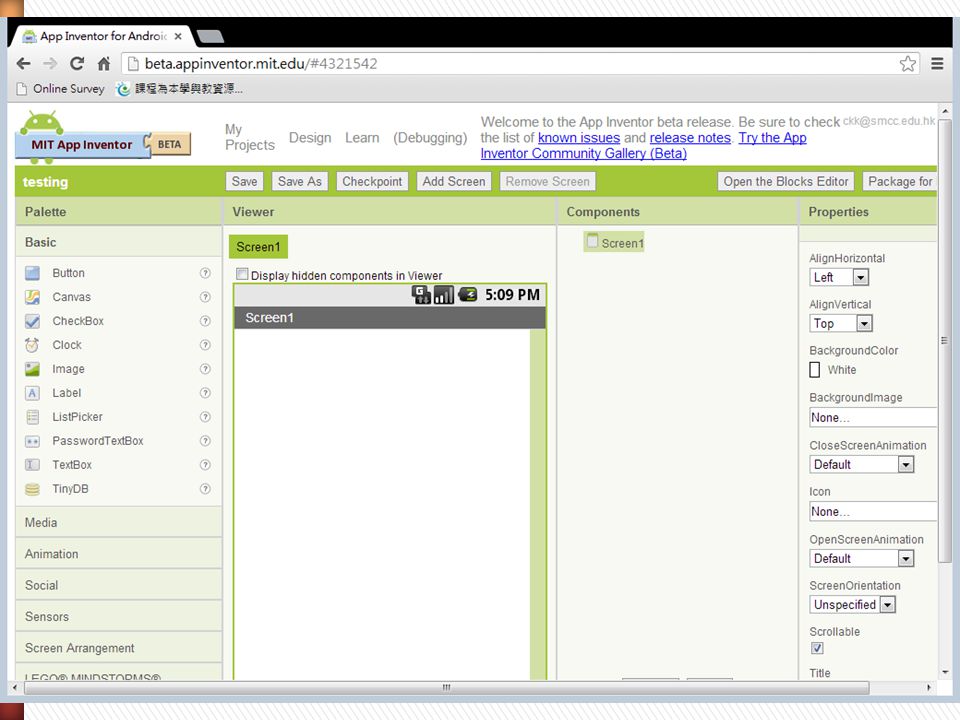Enable Display hidden components in Viewer
The image size is (960, 720).
click(242, 274)
